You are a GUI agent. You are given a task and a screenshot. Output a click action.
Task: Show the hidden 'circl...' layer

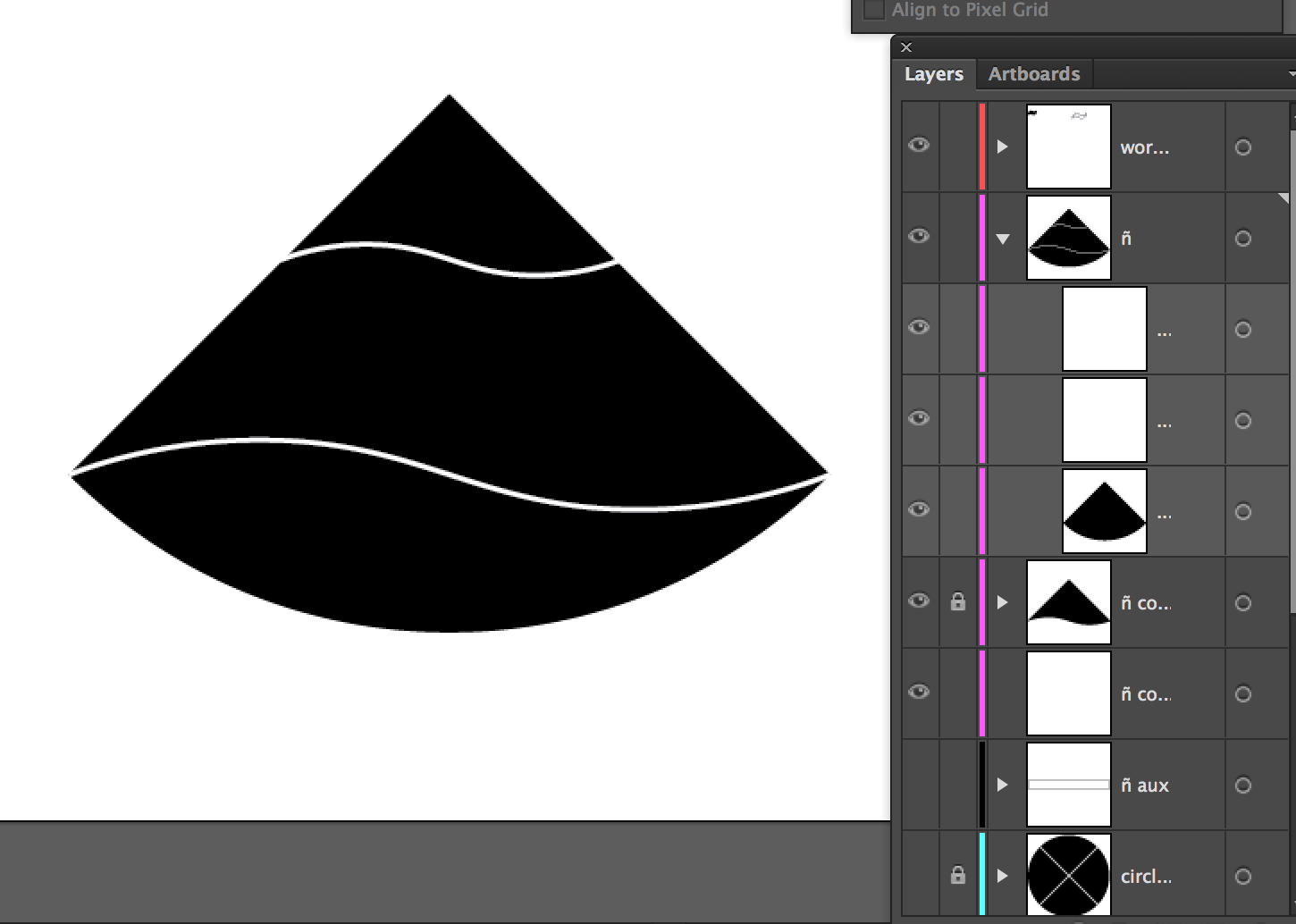[x=920, y=876]
